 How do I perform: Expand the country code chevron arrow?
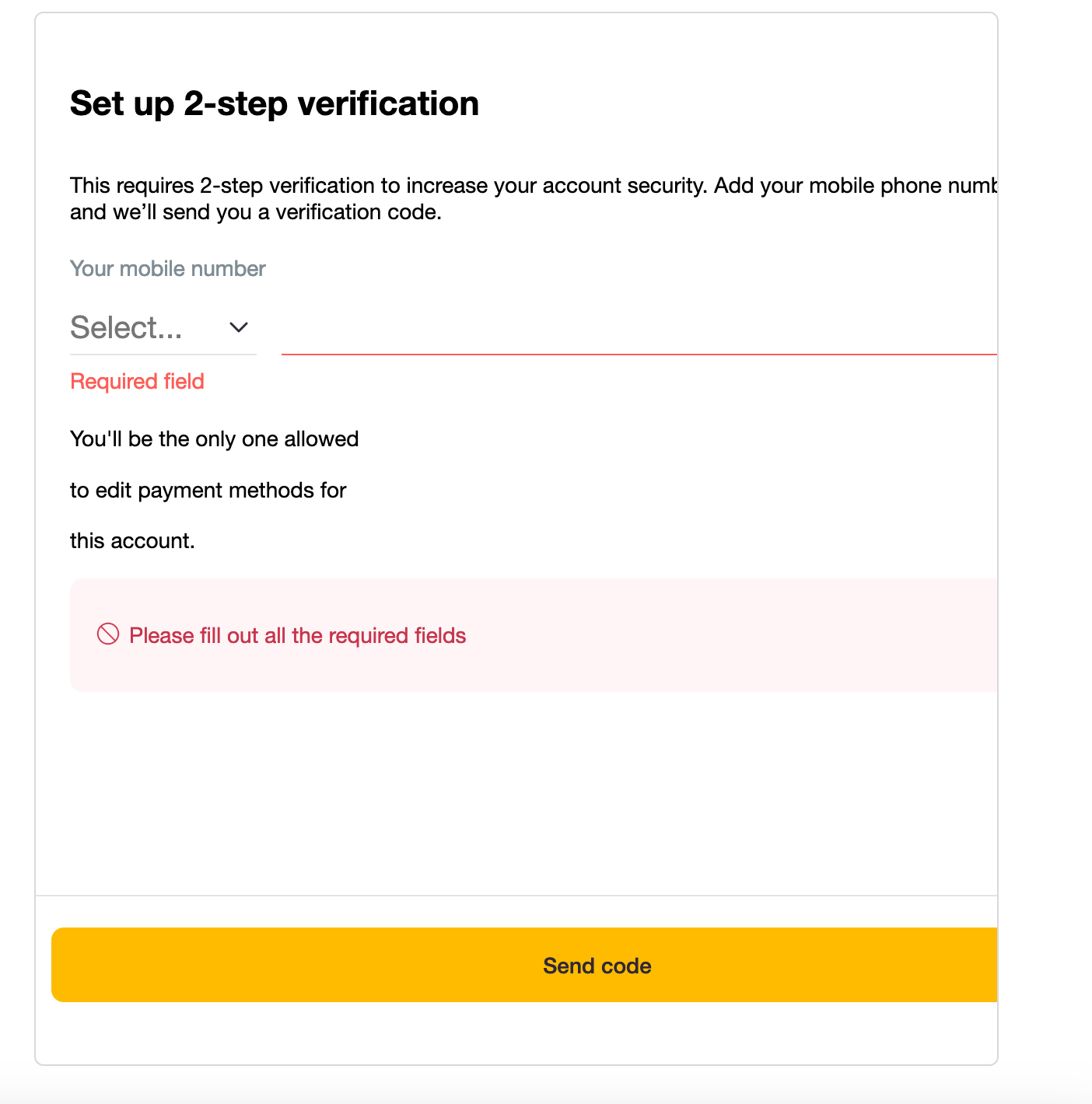pos(239,328)
